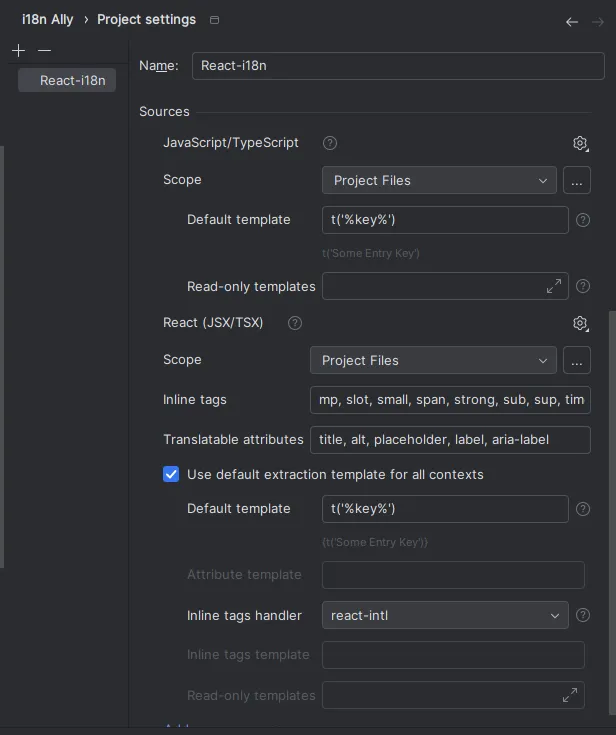Click help icon beside Inline tags handler
Viewport: 616px width, 735px height.
click(x=583, y=616)
